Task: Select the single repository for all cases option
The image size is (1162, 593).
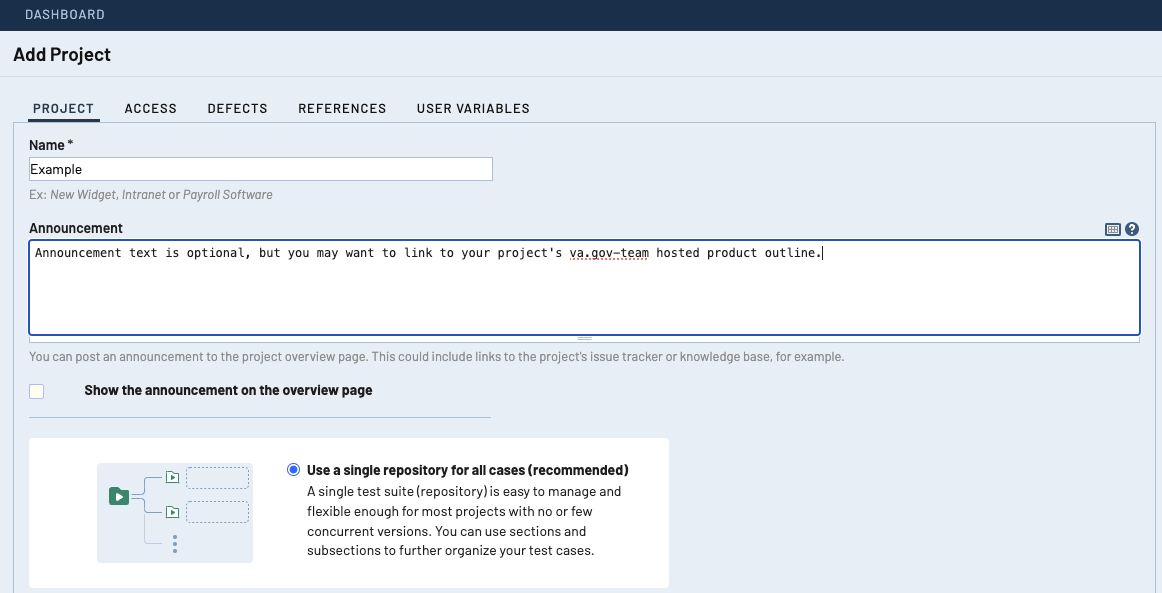Action: [293, 469]
